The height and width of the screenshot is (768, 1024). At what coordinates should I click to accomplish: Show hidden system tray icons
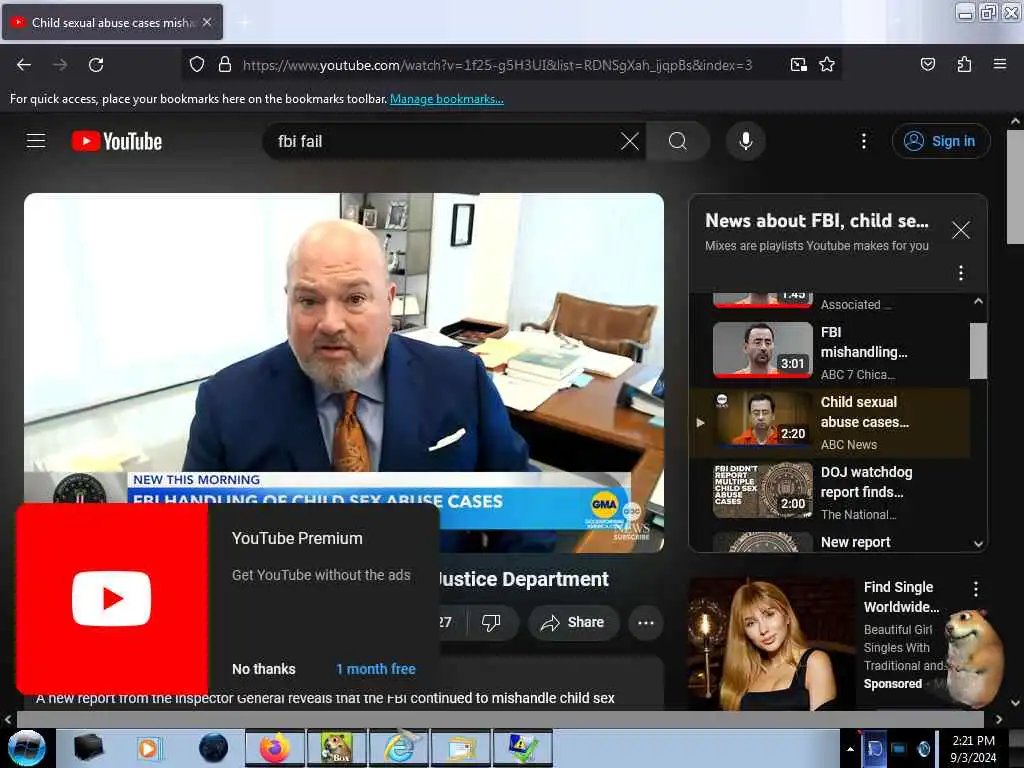tap(850, 750)
